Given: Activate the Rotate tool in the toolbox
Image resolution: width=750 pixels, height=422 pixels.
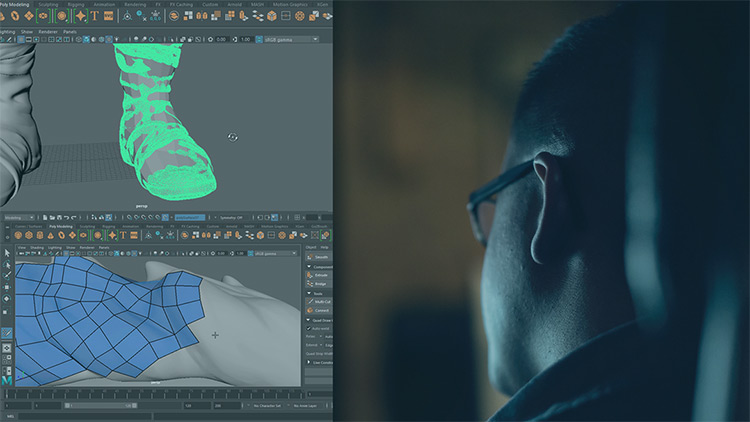Looking at the screenshot, I should coord(7,299).
